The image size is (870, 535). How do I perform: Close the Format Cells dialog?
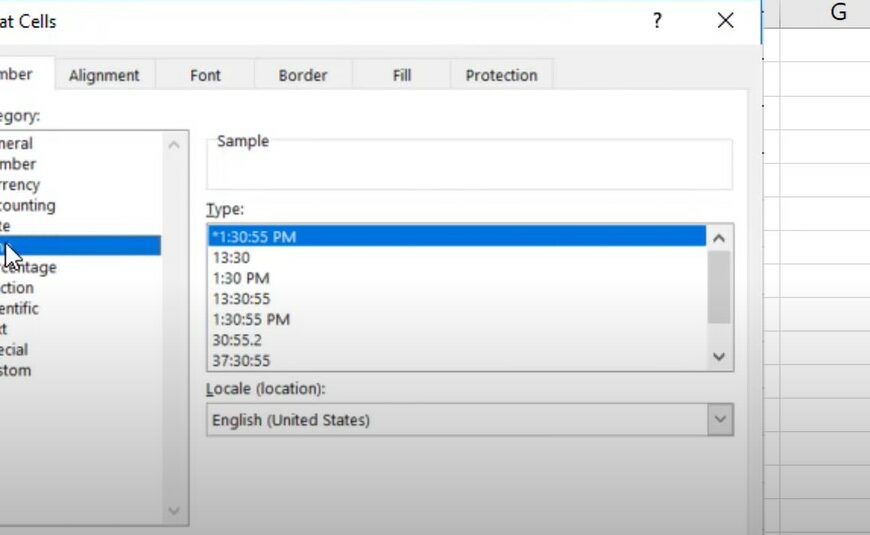click(x=725, y=21)
